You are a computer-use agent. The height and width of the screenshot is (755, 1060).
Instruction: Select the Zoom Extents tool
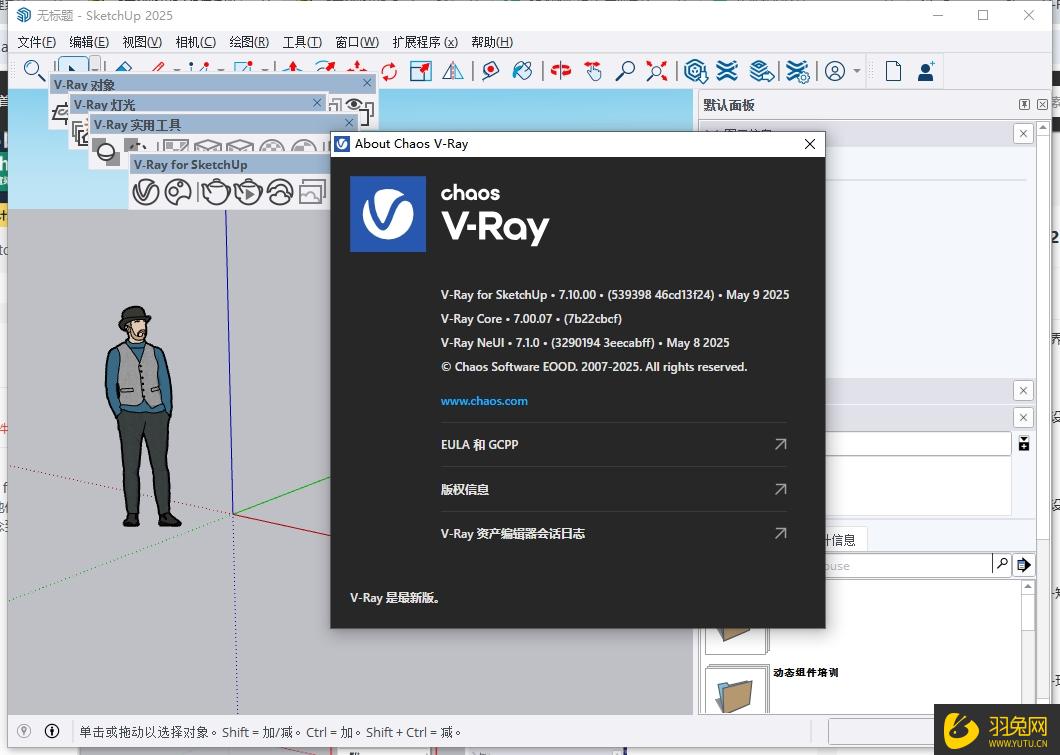tap(657, 71)
